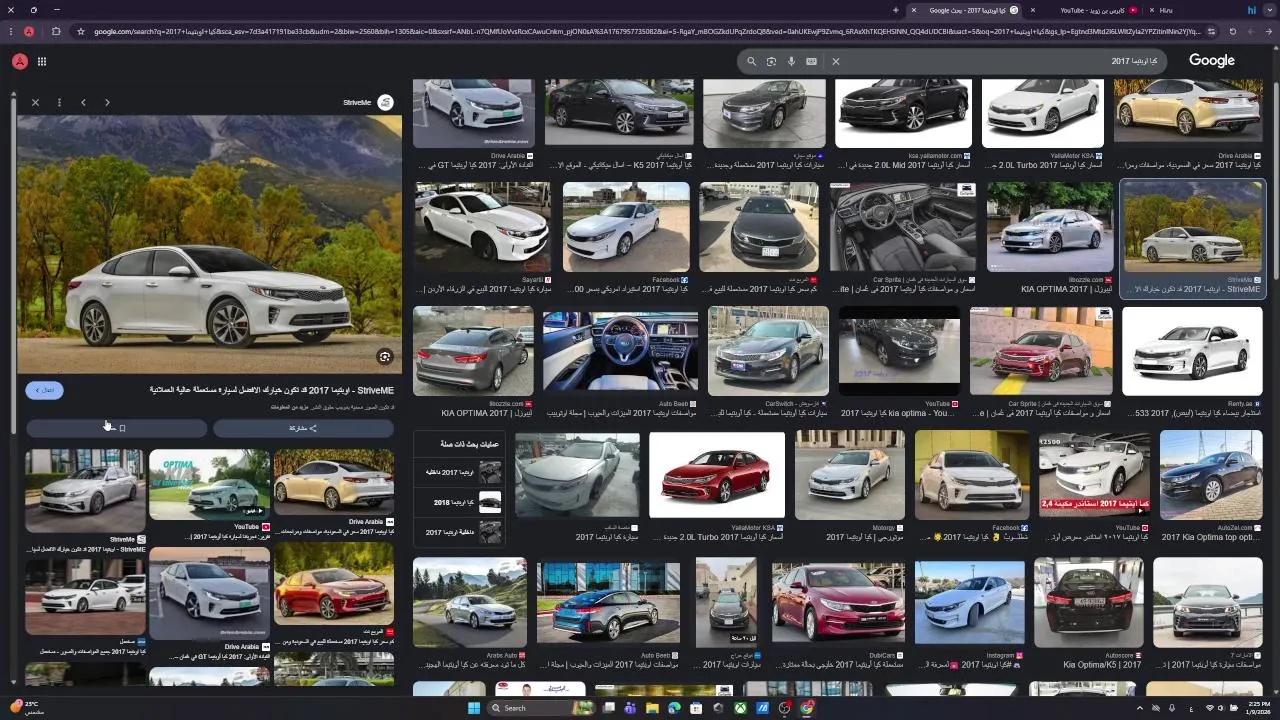This screenshot has height=720, width=1280.
Task: Click the magnifier search submit icon
Action: 751,61
